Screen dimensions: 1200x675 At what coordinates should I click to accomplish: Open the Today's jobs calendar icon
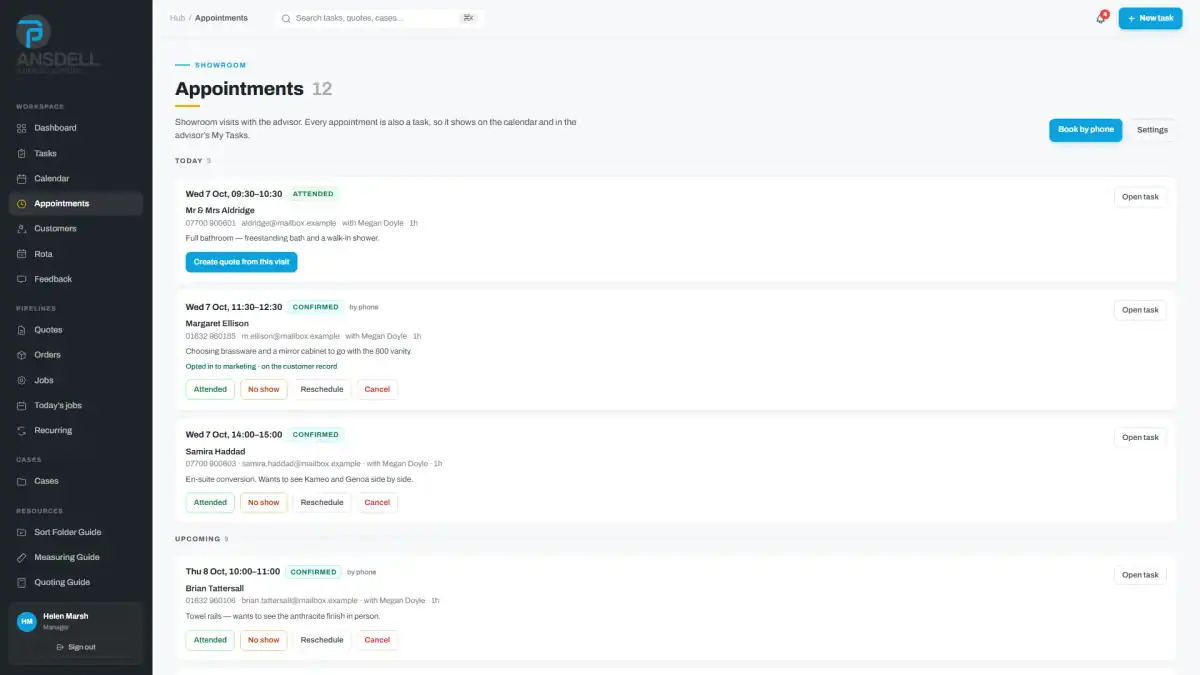(x=22, y=405)
